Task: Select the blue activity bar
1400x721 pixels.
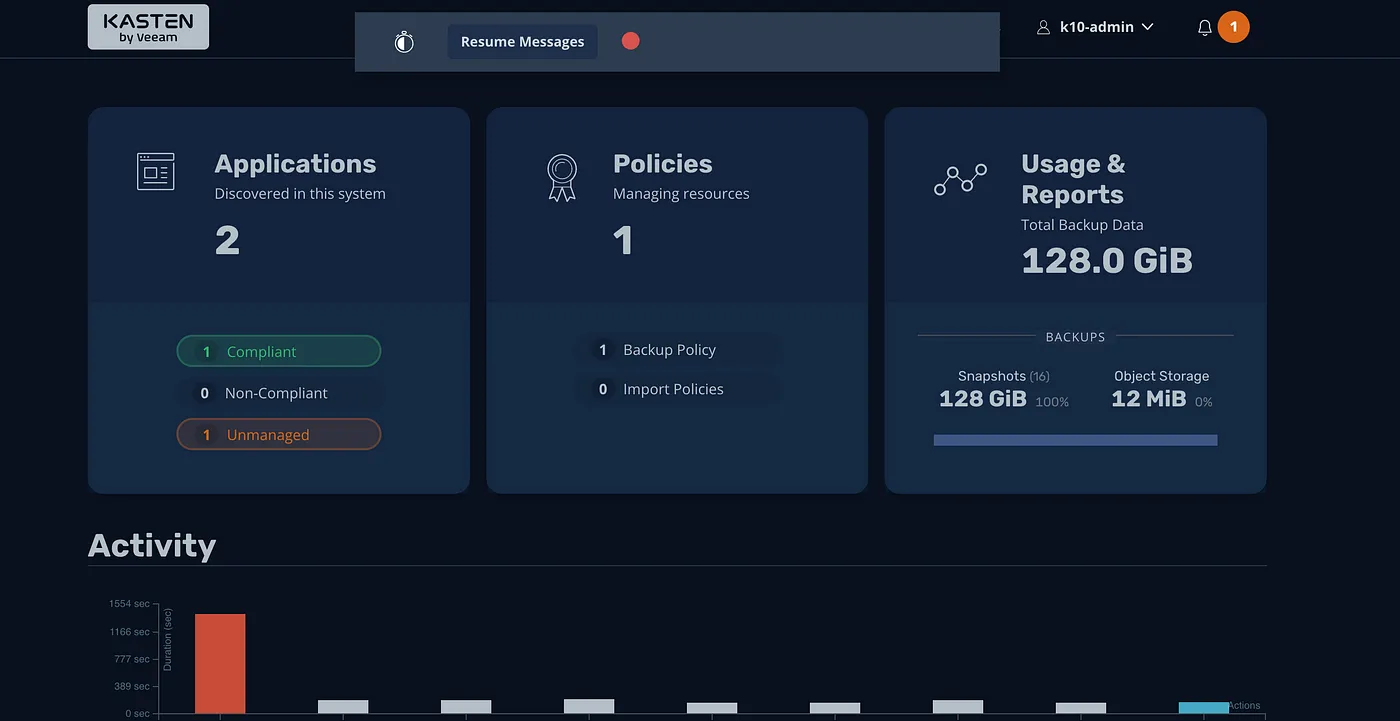Action: click(1203, 707)
